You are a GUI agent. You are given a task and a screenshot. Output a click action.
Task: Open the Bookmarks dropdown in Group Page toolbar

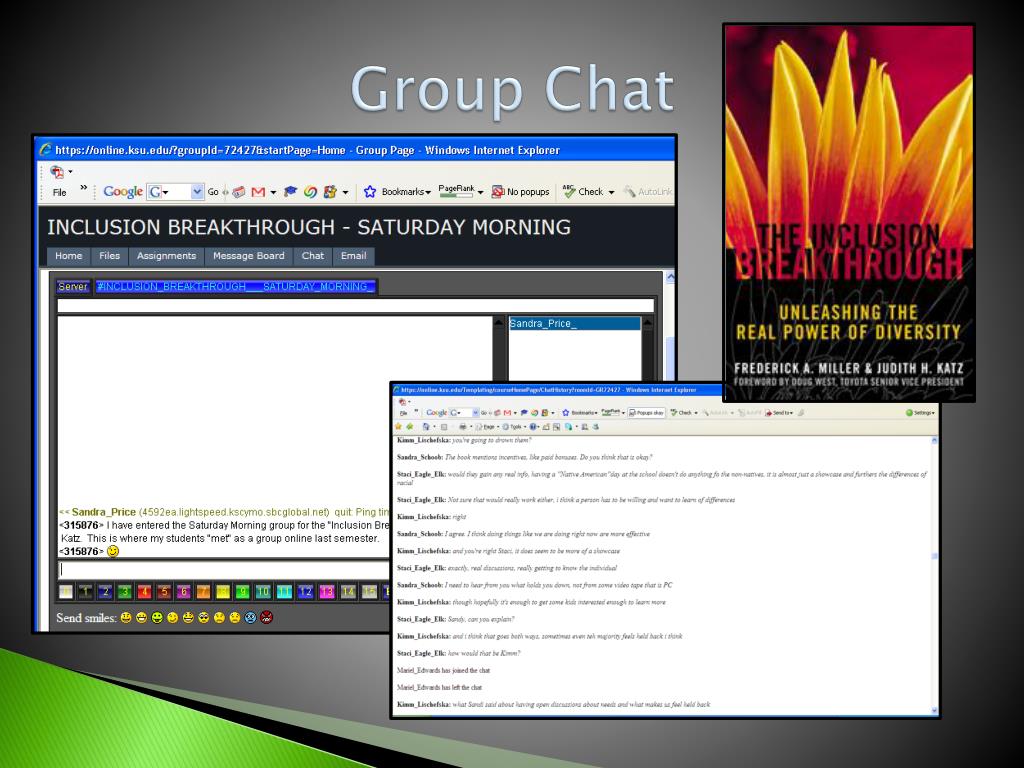428,192
